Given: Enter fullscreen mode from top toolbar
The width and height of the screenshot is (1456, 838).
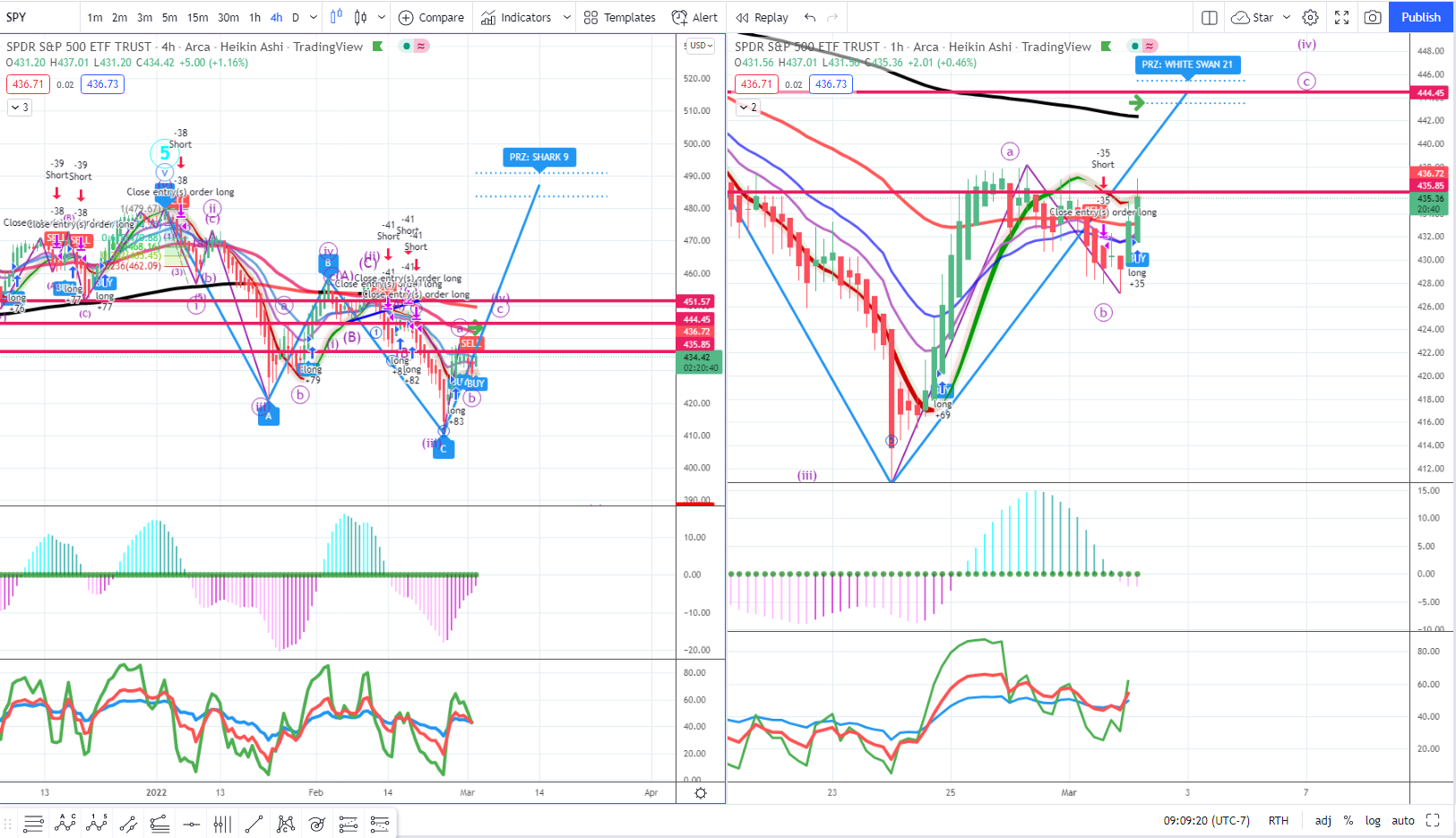Looking at the screenshot, I should tap(1341, 17).
